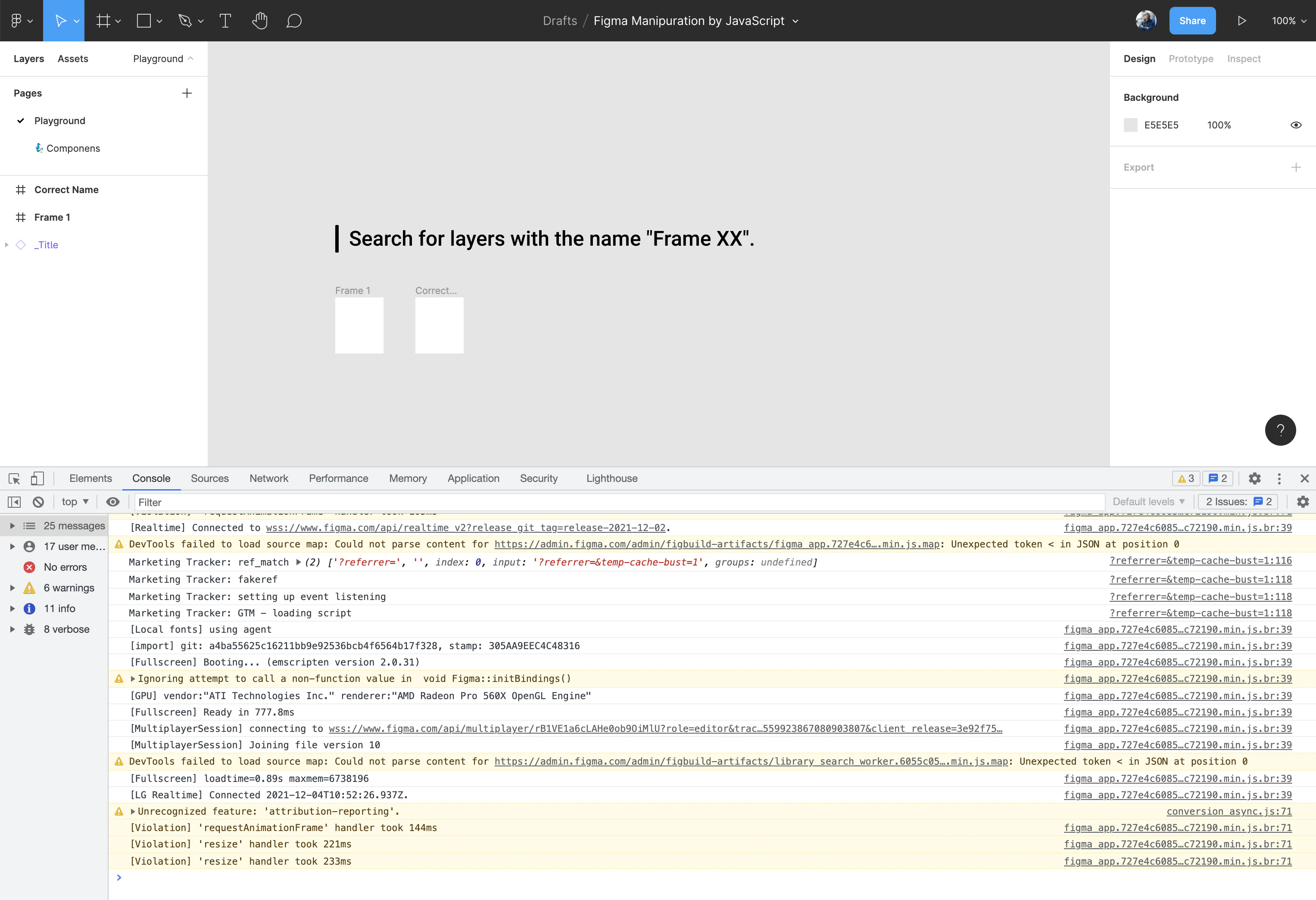Select the Hand tool
The image size is (1316, 900).
(260, 21)
